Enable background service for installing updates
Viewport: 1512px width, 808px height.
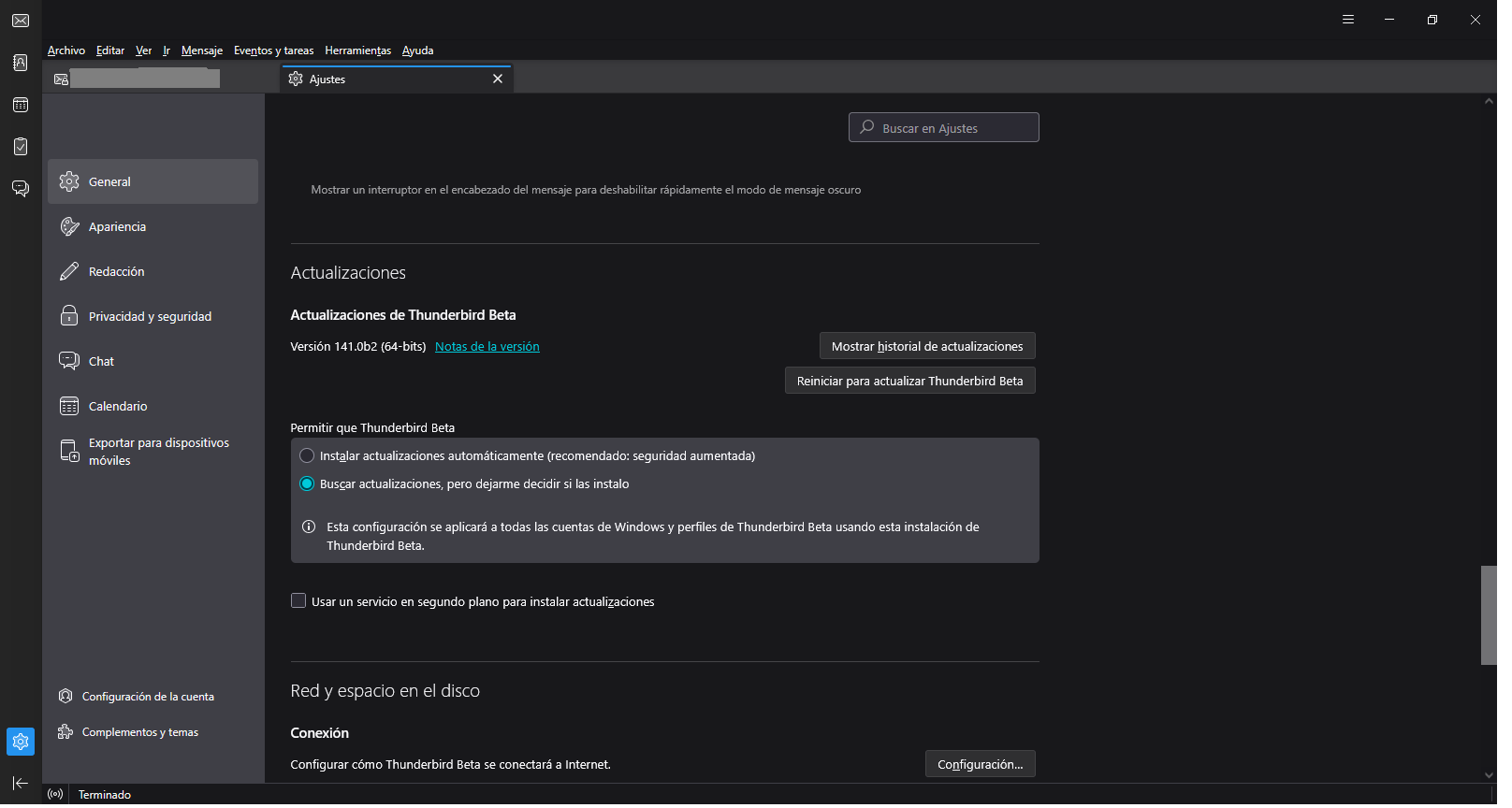pos(298,601)
